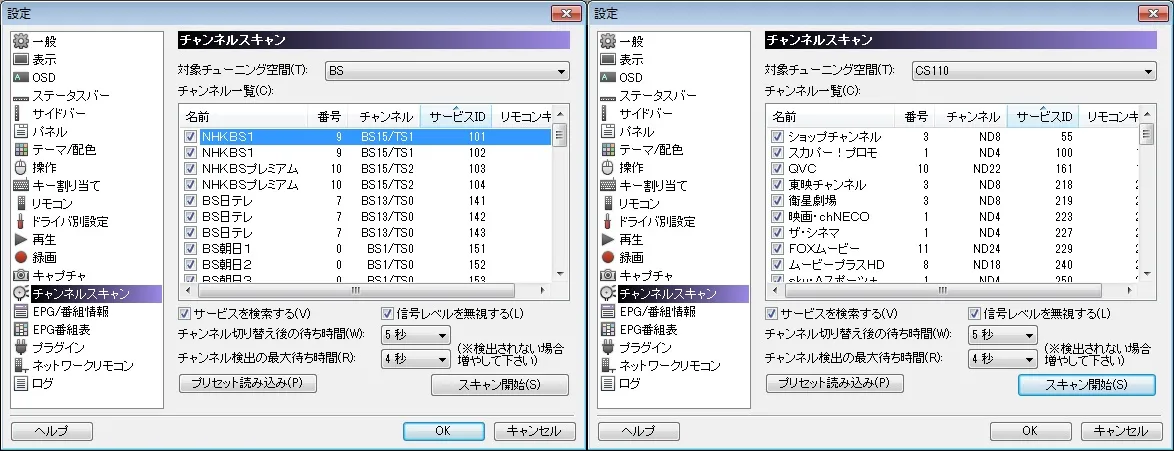Sort by サービスID column in left window

[x=456, y=116]
